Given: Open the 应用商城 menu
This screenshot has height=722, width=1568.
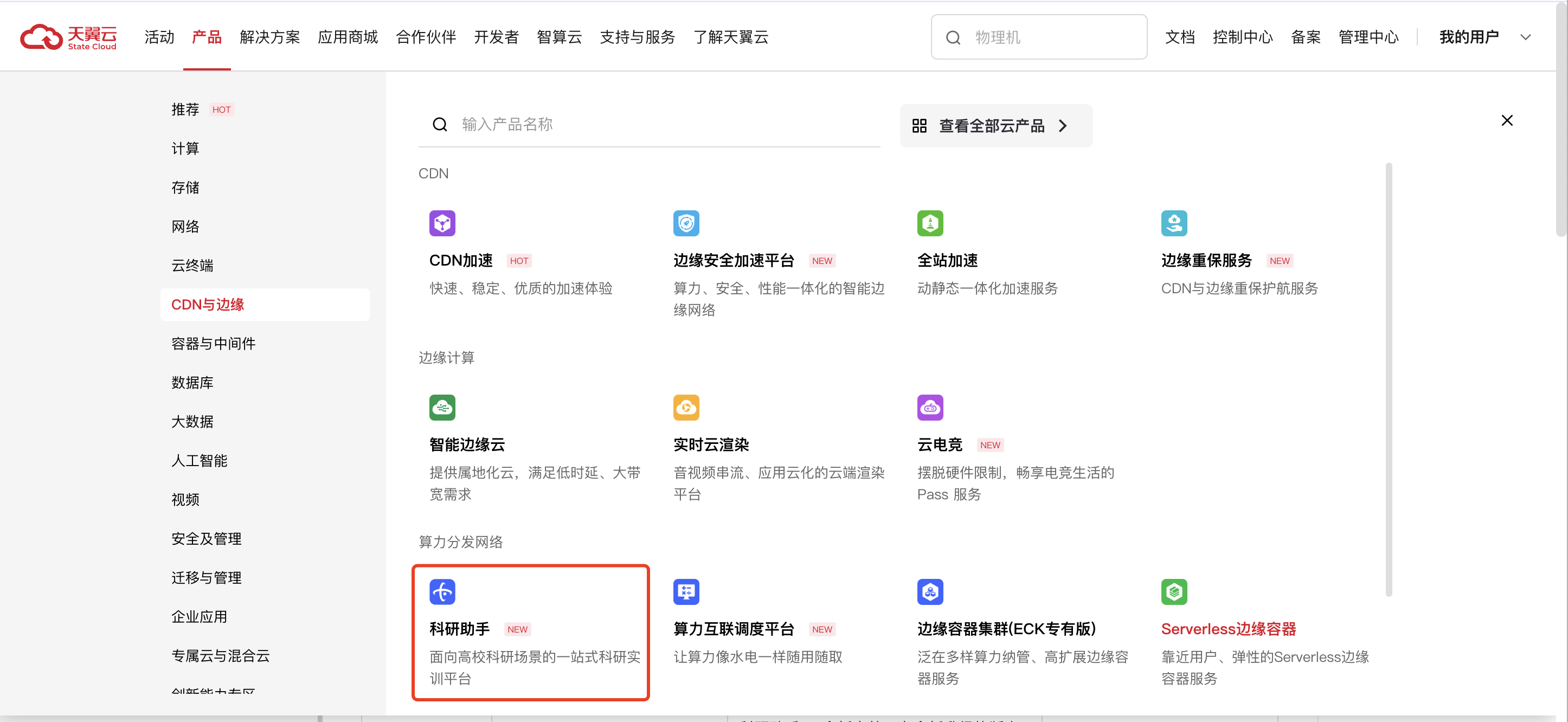Looking at the screenshot, I should click(348, 37).
